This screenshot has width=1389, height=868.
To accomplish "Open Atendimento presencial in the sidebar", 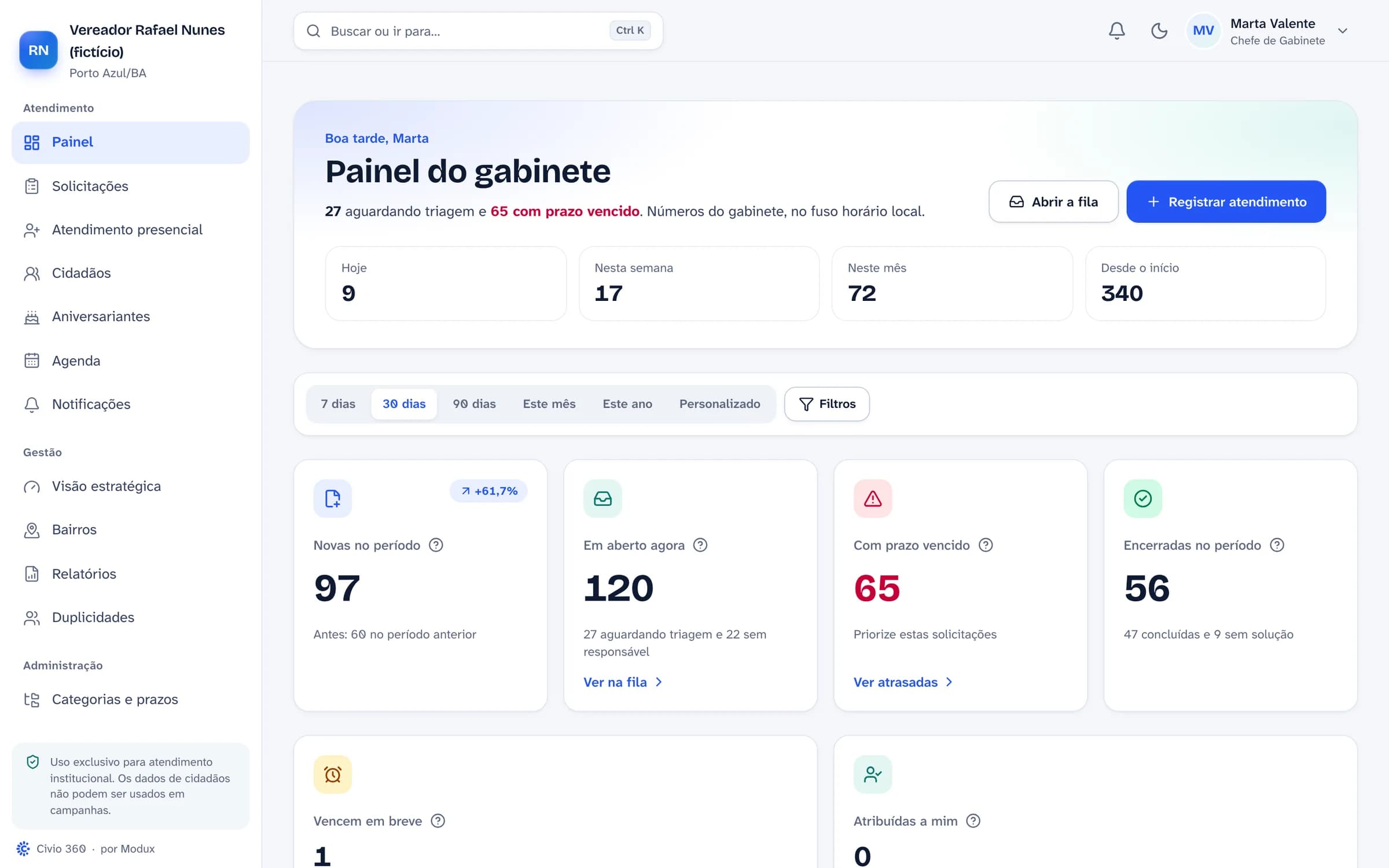I will point(130,230).
